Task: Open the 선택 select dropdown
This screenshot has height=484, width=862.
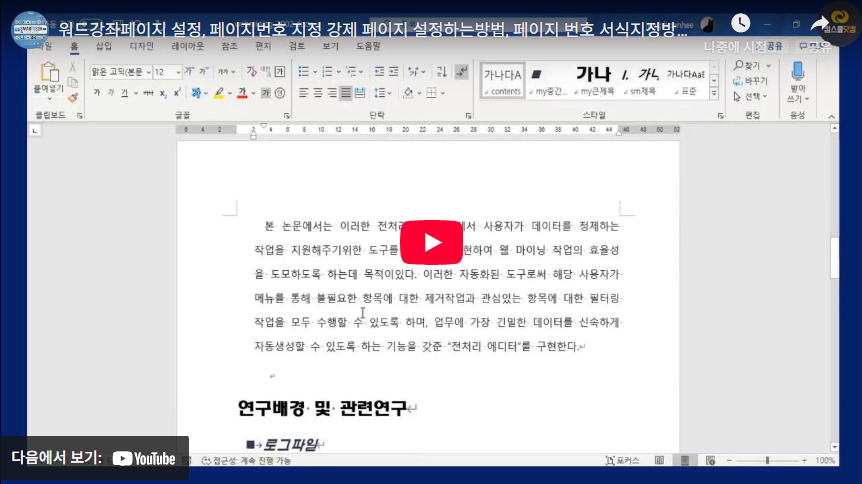Action: click(750, 96)
